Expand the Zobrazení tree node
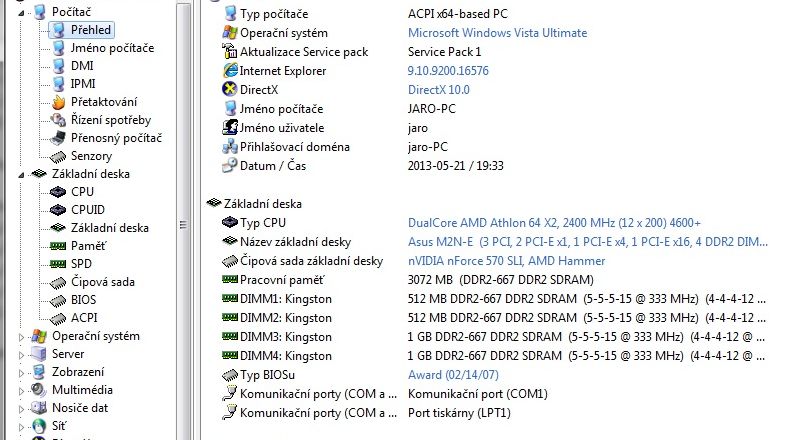The height and width of the screenshot is (440, 798). [x=21, y=373]
